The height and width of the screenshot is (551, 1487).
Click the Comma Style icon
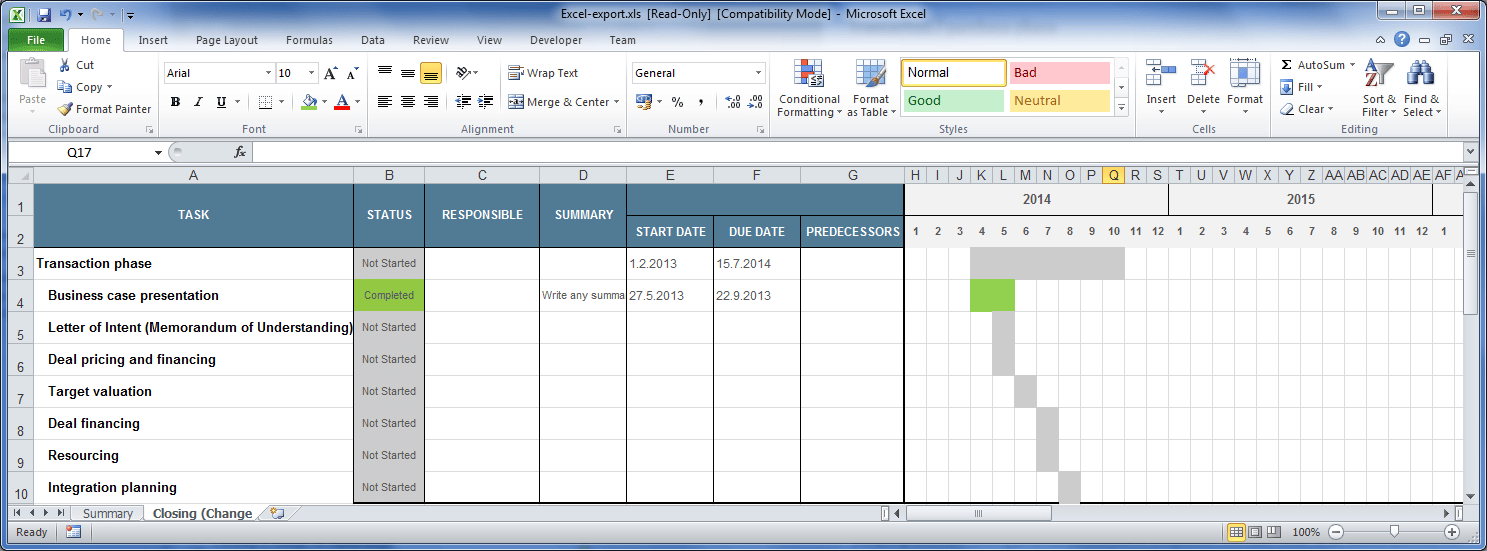pos(700,102)
